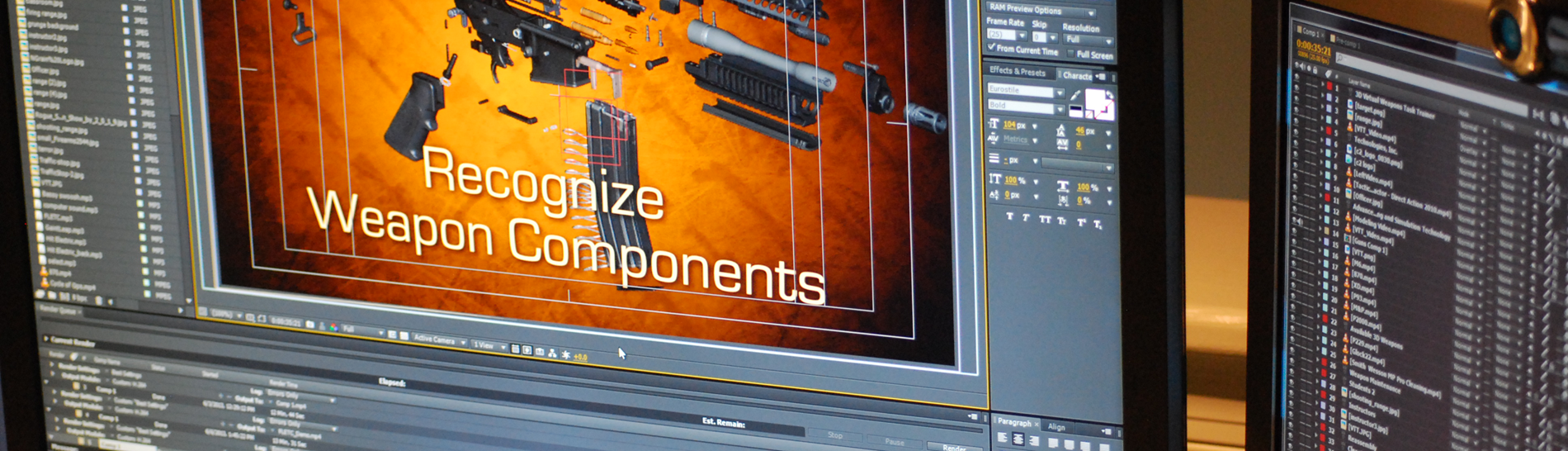Toggle Faux Italic text style
The width and height of the screenshot is (1568, 451).
[1026, 217]
